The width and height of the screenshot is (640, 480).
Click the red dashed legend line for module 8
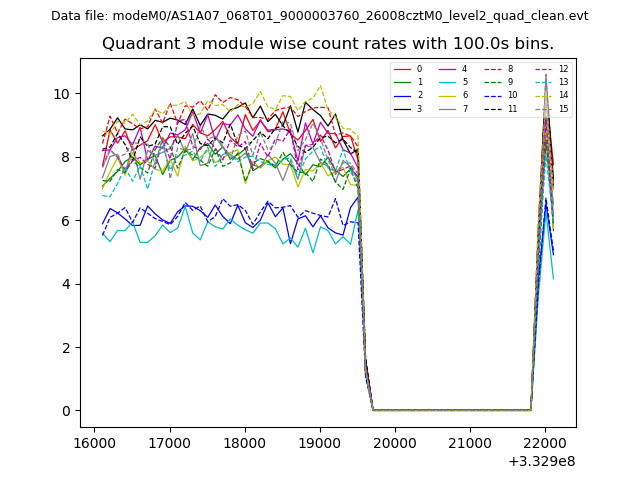click(494, 69)
